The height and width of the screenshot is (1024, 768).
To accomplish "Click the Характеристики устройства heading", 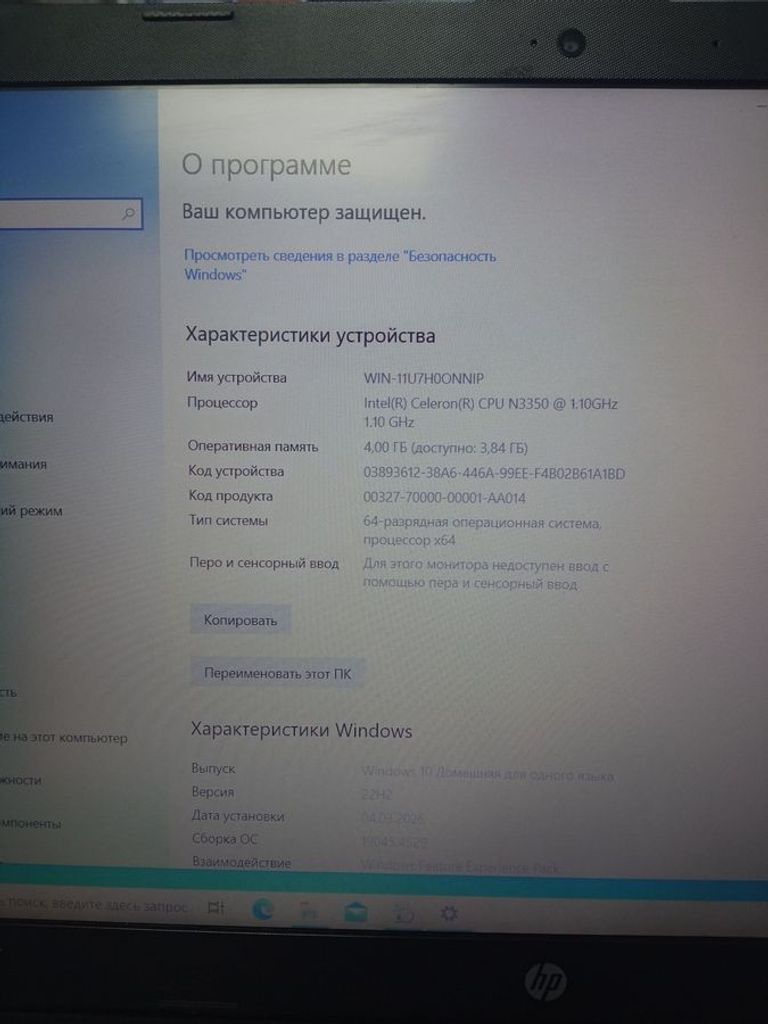I will pyautogui.click(x=310, y=335).
